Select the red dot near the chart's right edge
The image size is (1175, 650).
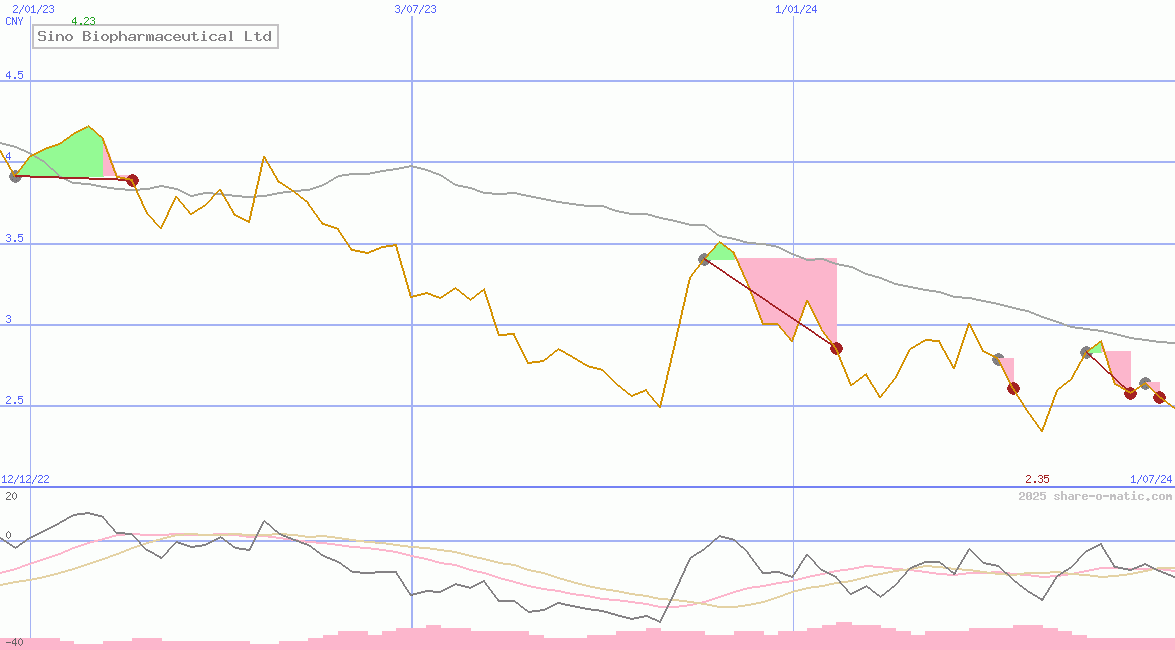(1160, 398)
